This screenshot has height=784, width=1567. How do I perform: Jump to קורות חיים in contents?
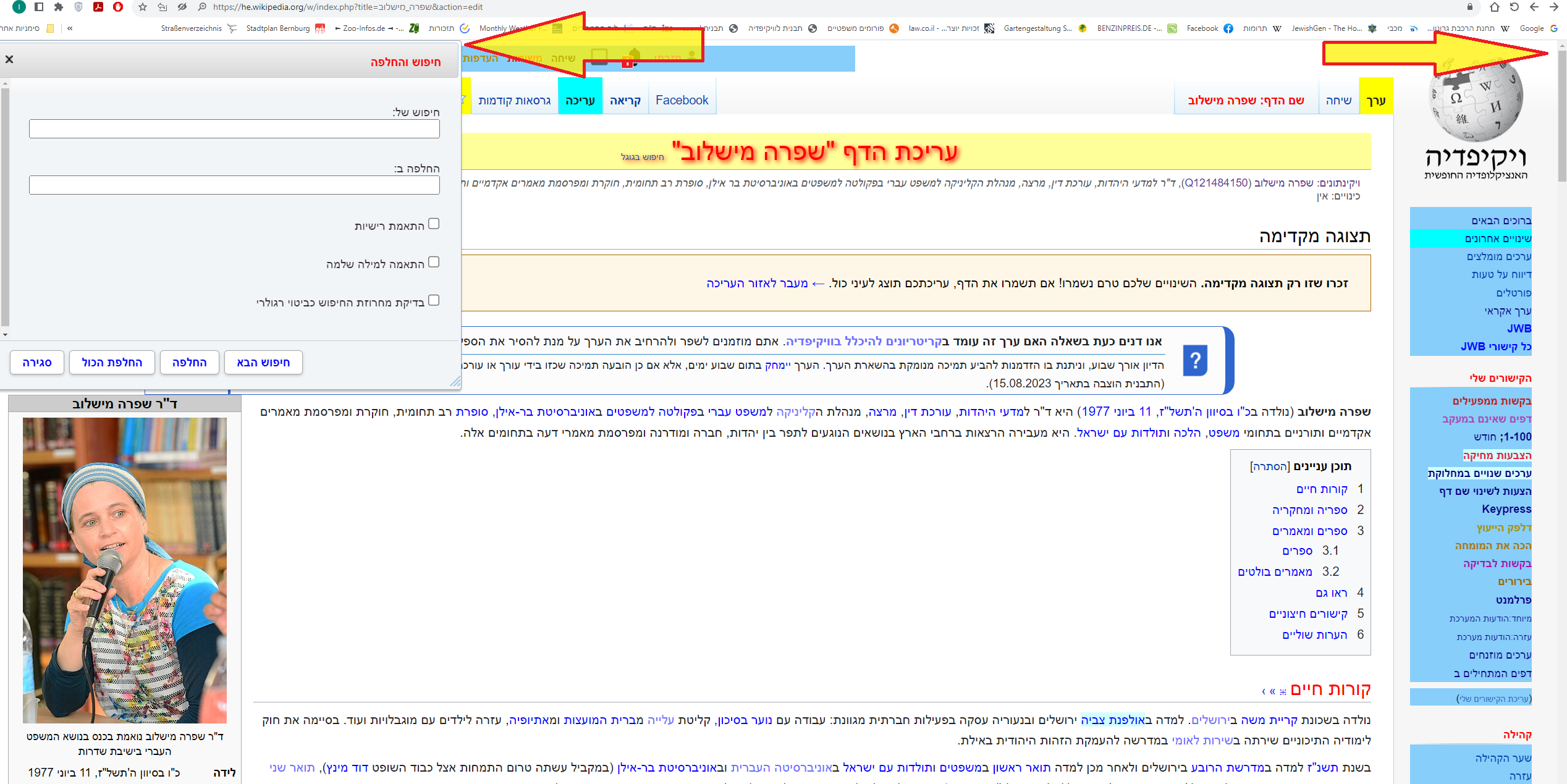click(x=1322, y=489)
